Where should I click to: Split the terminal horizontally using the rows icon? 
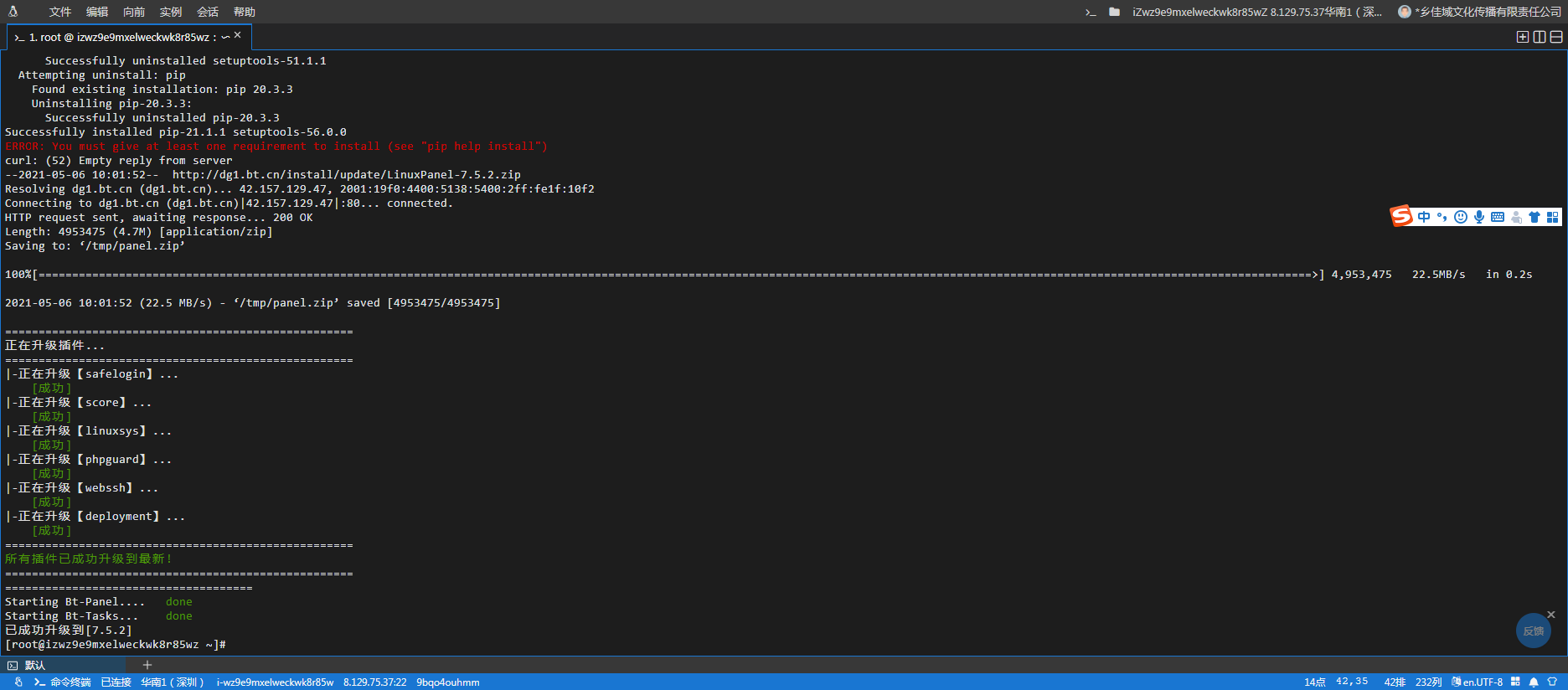(x=1556, y=37)
